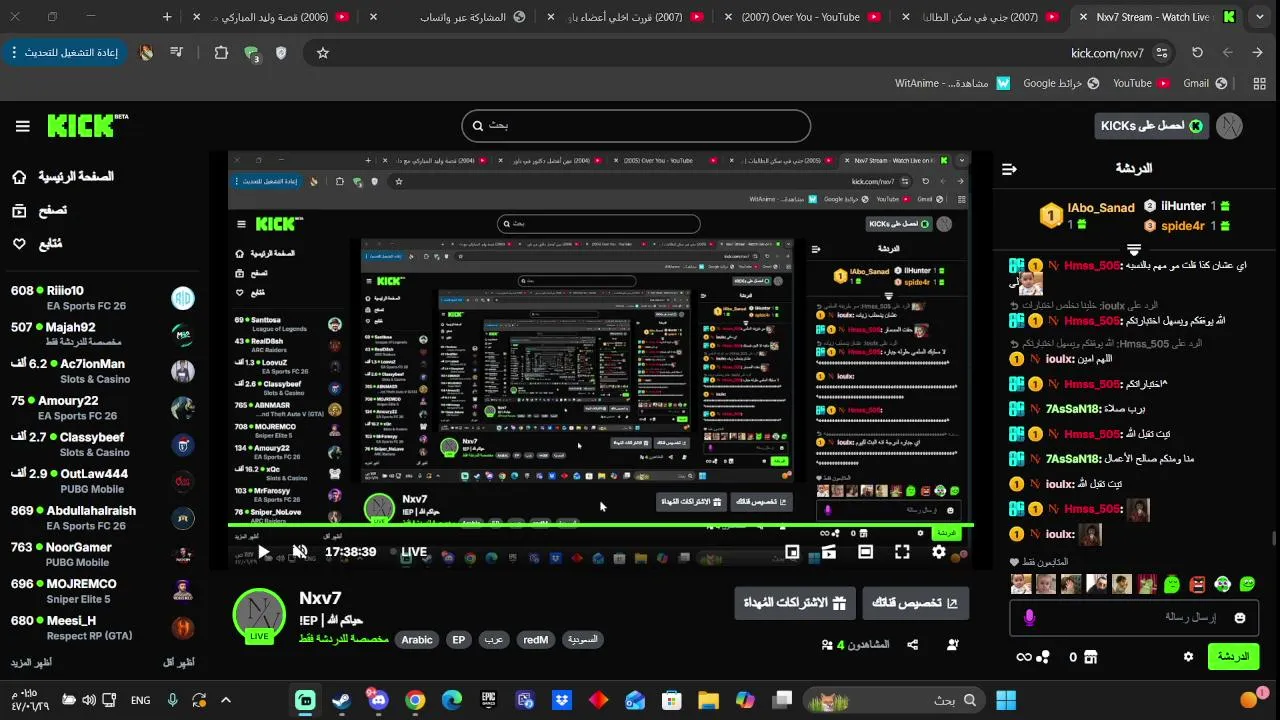The width and height of the screenshot is (1280, 720).
Task: Open the Kick hamburger sidebar menu
Action: (22, 126)
